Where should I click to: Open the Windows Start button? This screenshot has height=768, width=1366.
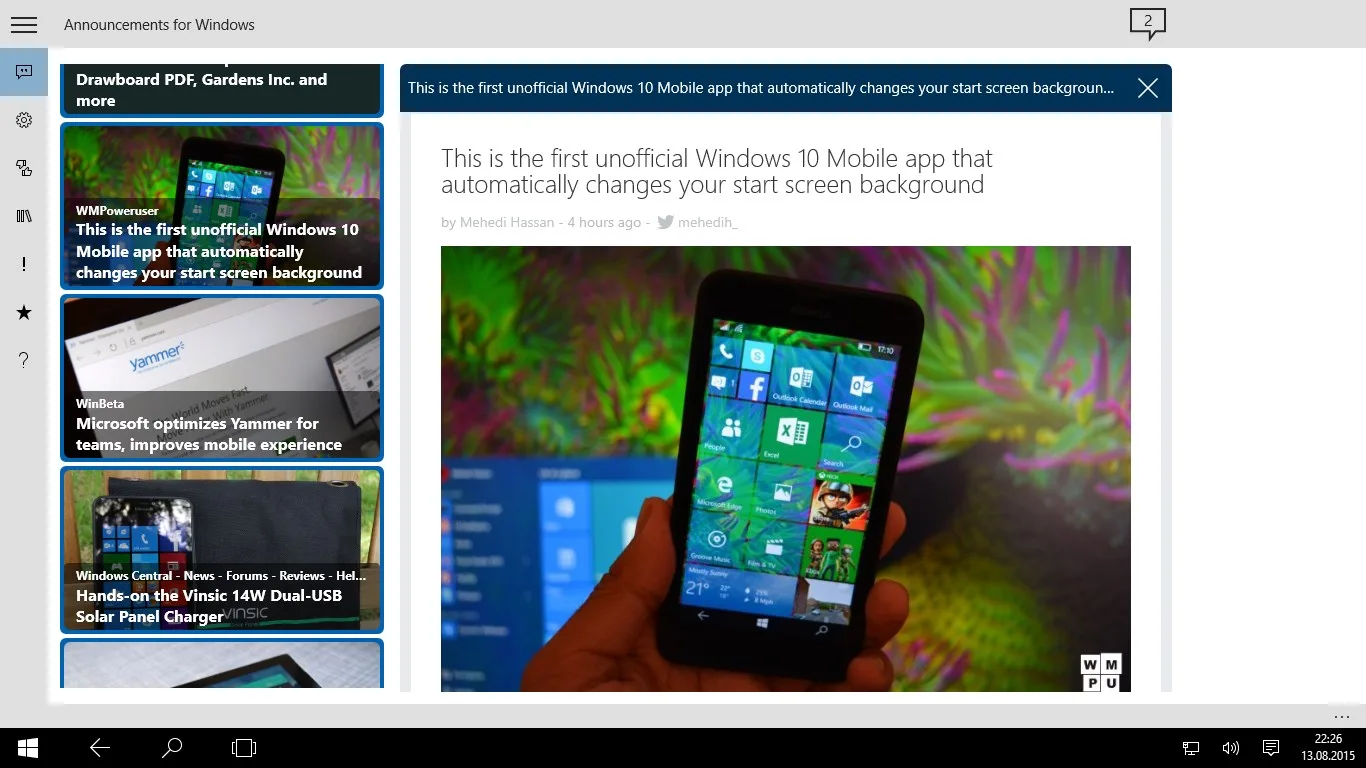[x=27, y=748]
